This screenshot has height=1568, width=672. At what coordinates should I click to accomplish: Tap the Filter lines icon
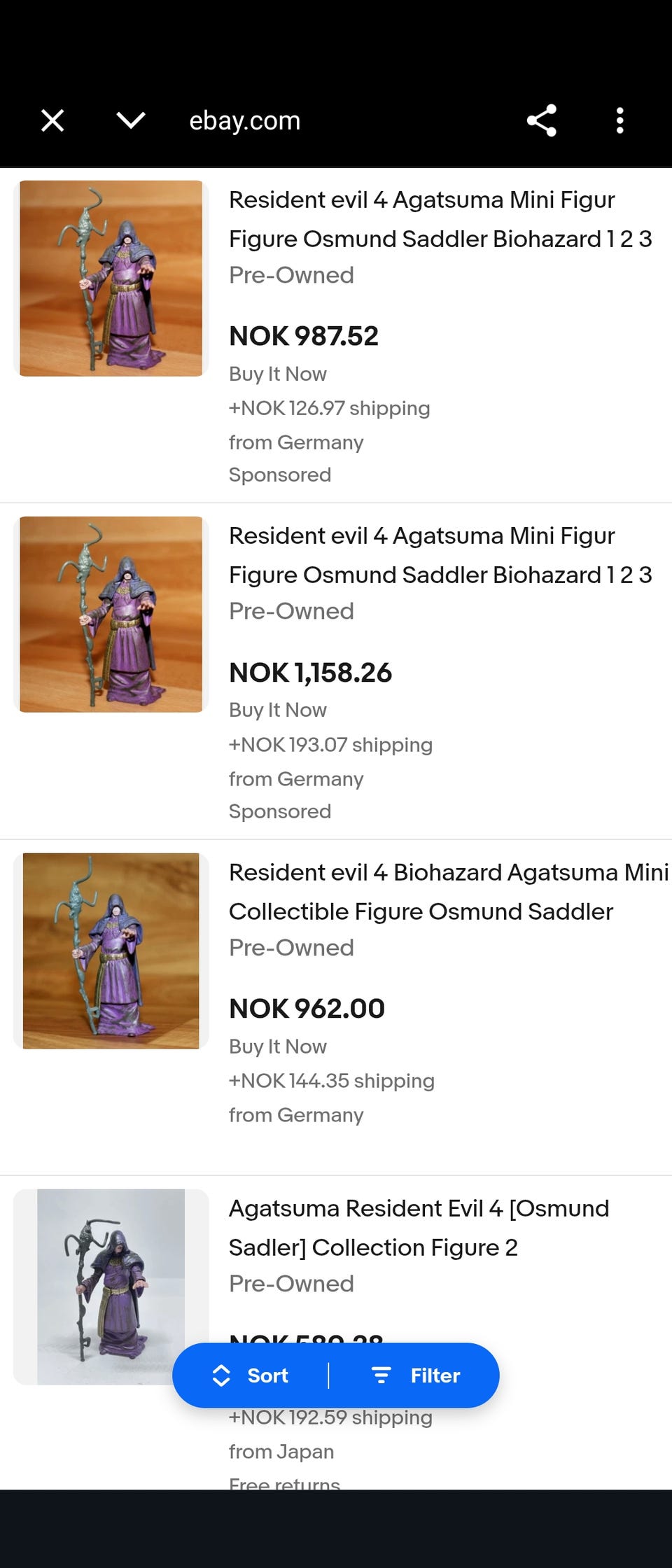[381, 1375]
